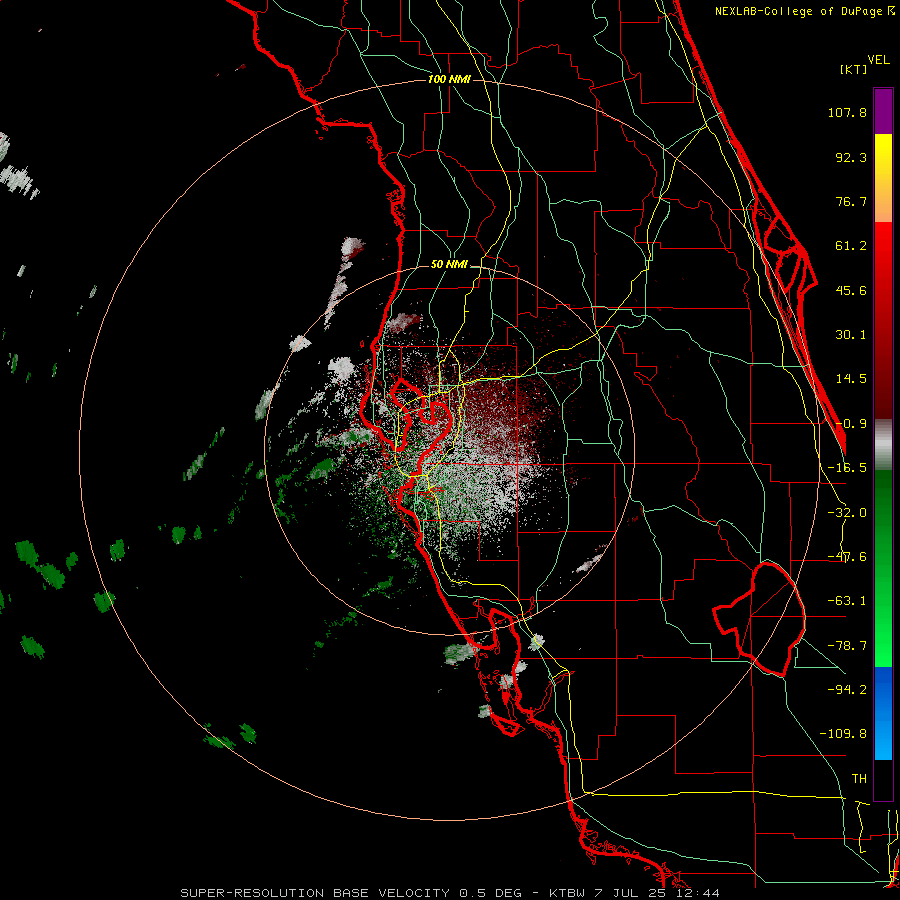
Task: Click the -109.8 velocity scale value
Action: [x=843, y=734]
